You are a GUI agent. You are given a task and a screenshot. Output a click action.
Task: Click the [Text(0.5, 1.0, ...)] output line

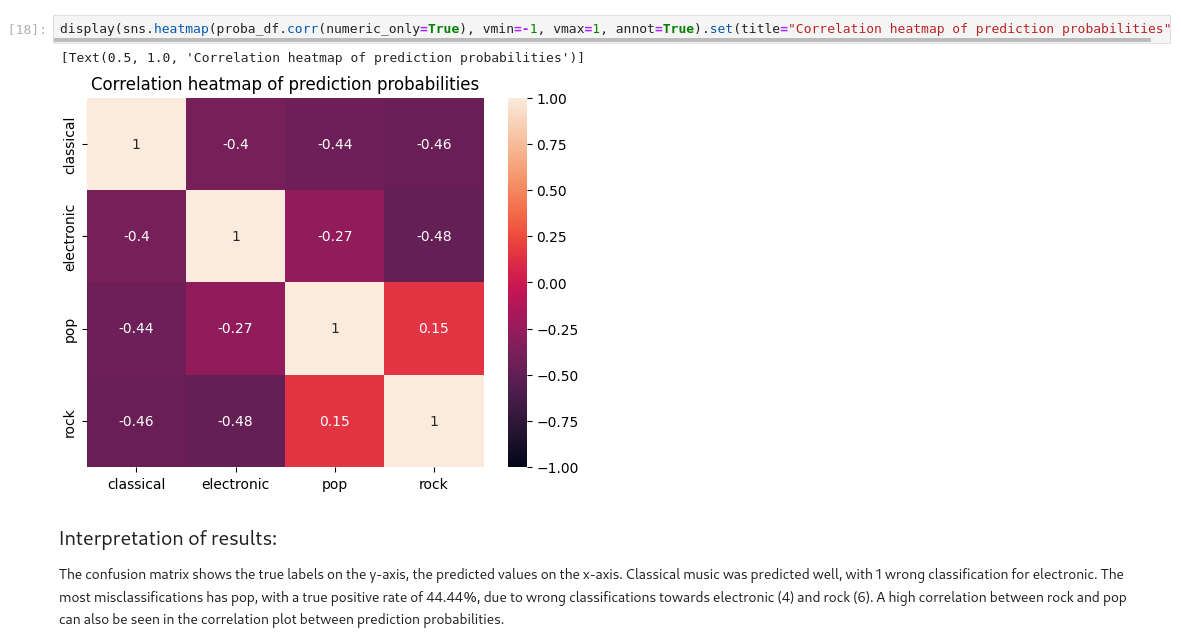[x=322, y=58]
